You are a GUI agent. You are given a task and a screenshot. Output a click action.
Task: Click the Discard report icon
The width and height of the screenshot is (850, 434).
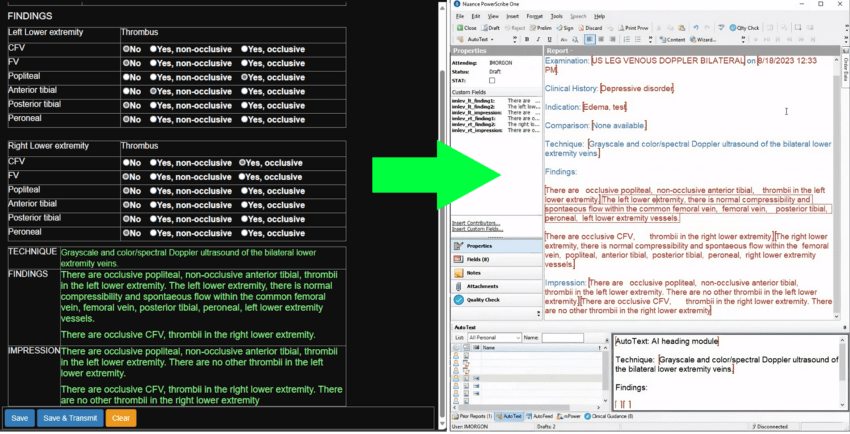coord(590,28)
